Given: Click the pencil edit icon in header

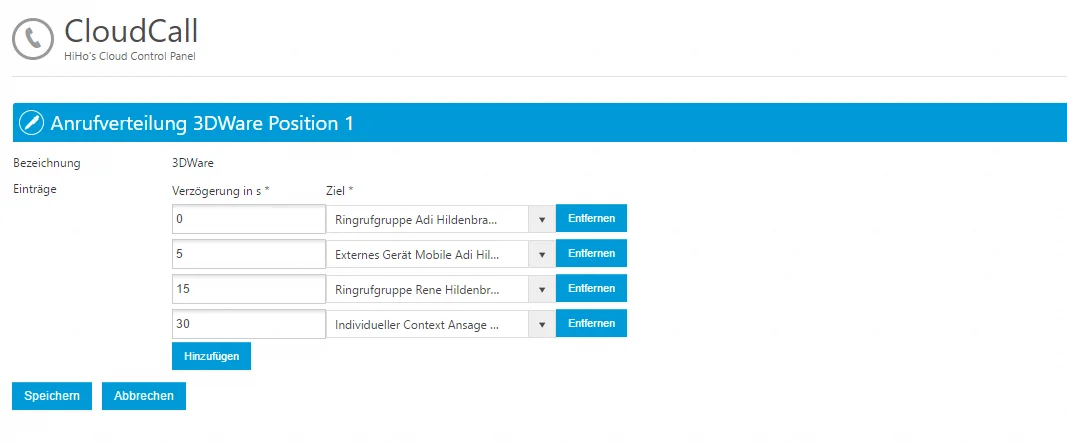Looking at the screenshot, I should [x=32, y=123].
